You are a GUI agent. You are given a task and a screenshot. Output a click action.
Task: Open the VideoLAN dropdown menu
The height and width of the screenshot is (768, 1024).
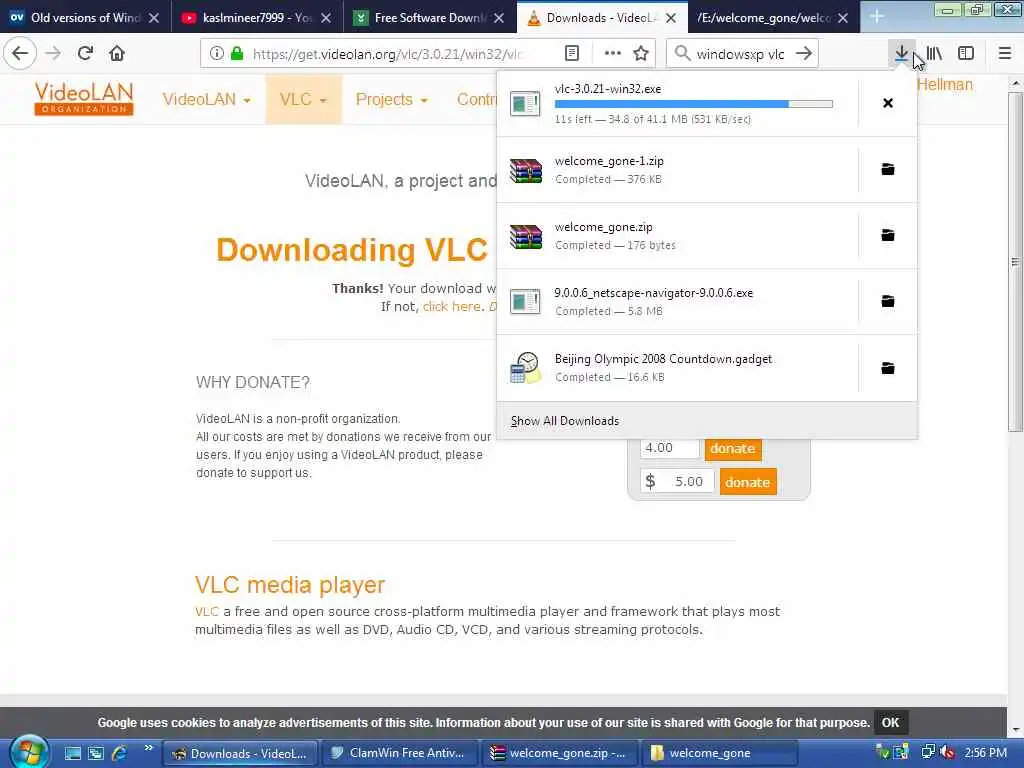[206, 99]
